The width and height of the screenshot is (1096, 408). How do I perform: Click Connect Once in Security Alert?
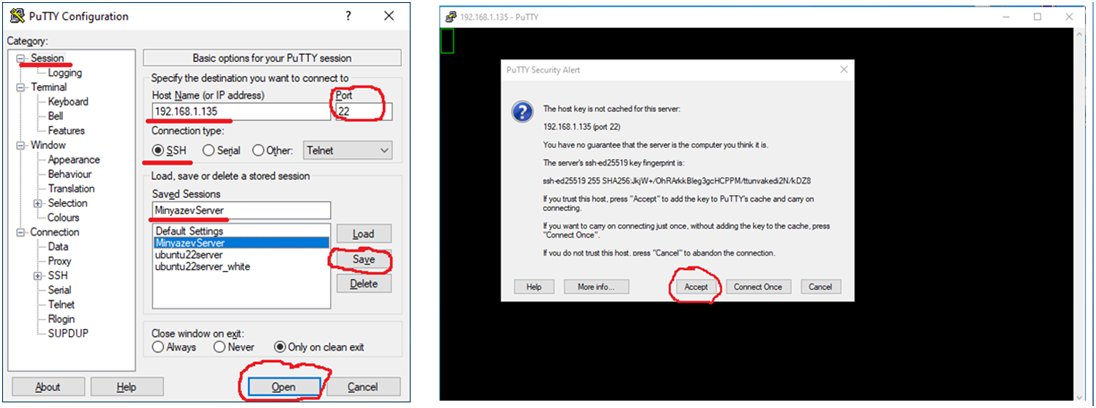click(758, 286)
